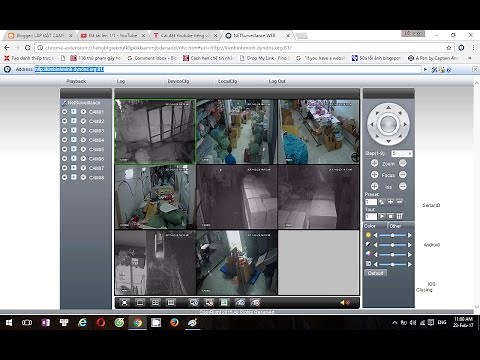Open the Log menu

point(121,81)
